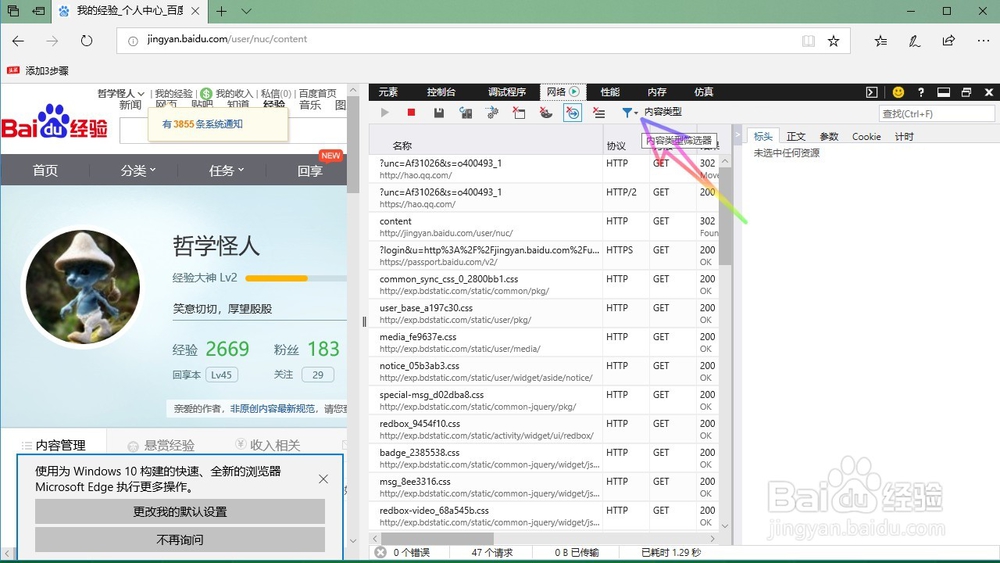Stop network capture with the red square
1000x563 pixels.
(x=411, y=113)
